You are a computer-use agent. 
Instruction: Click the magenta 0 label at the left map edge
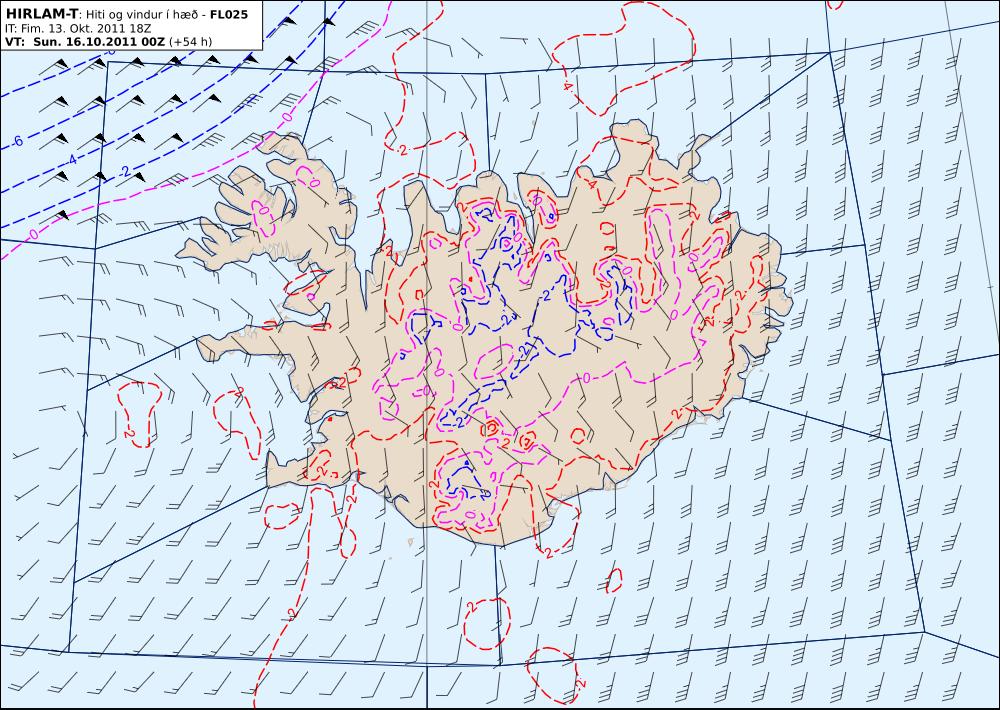coord(34,234)
